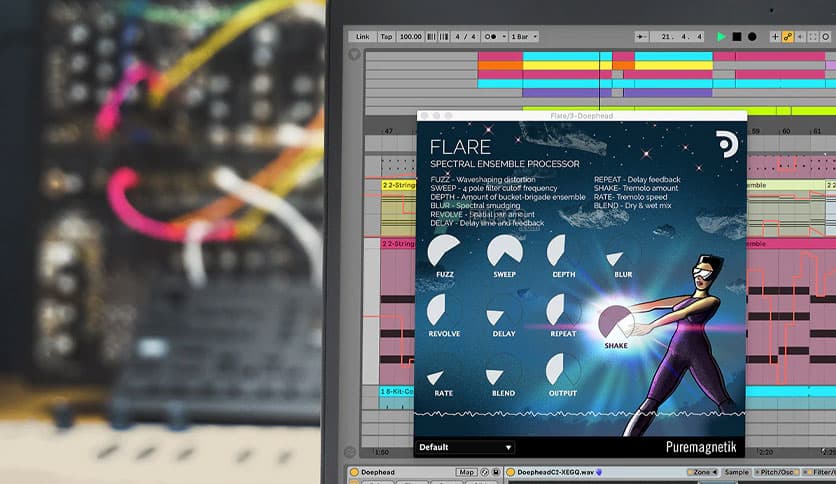Click bar marker 47 in the timeline ruler

389,131
